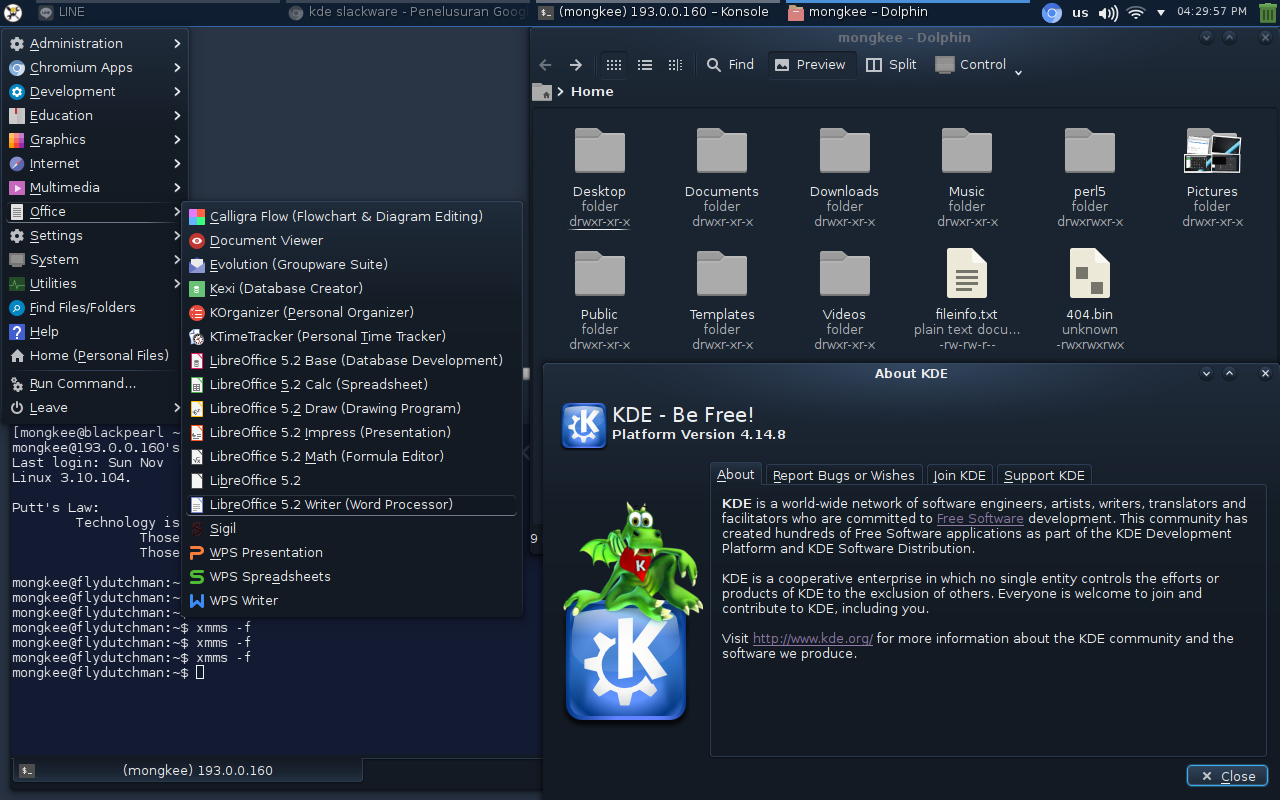Image resolution: width=1280 pixels, height=800 pixels.
Task: Click Find in Dolphin's toolbar
Action: coord(730,65)
